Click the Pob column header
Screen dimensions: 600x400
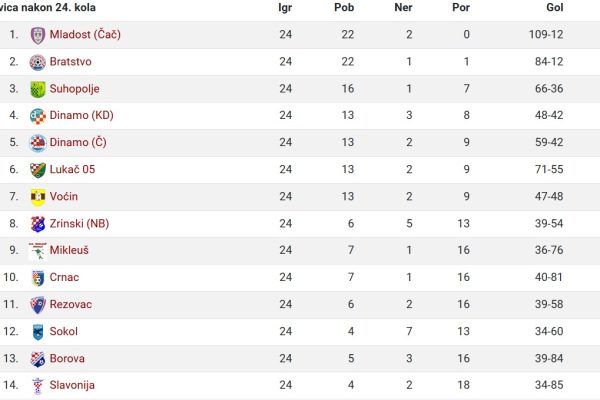click(344, 7)
